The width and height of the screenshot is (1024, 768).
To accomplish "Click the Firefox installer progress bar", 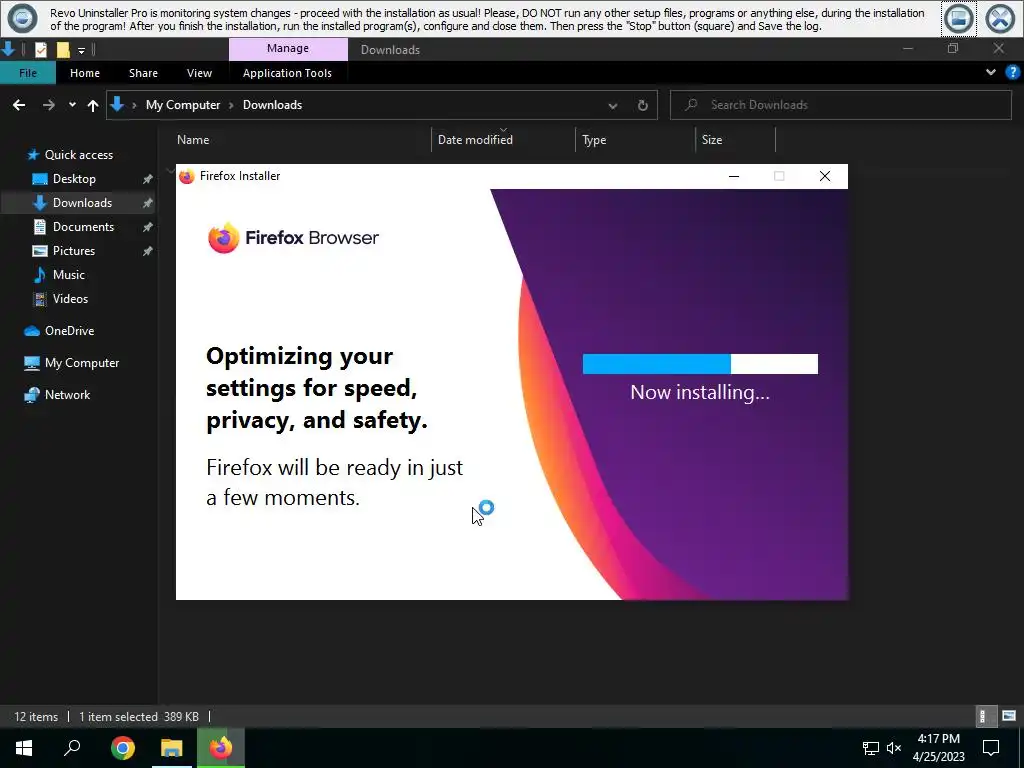I will coord(700,364).
